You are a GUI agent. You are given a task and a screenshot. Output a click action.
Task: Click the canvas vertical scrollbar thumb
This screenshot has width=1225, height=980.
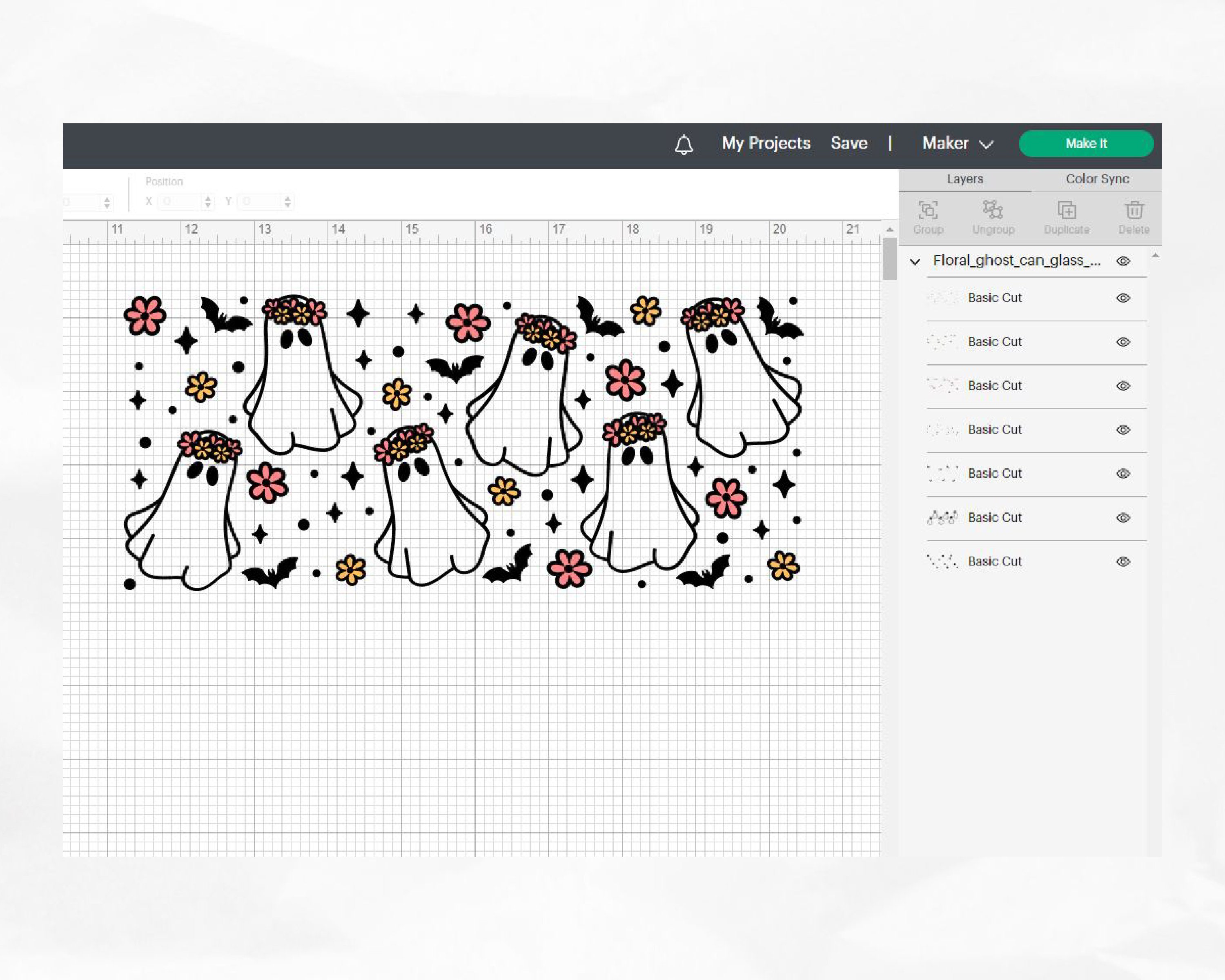(890, 258)
